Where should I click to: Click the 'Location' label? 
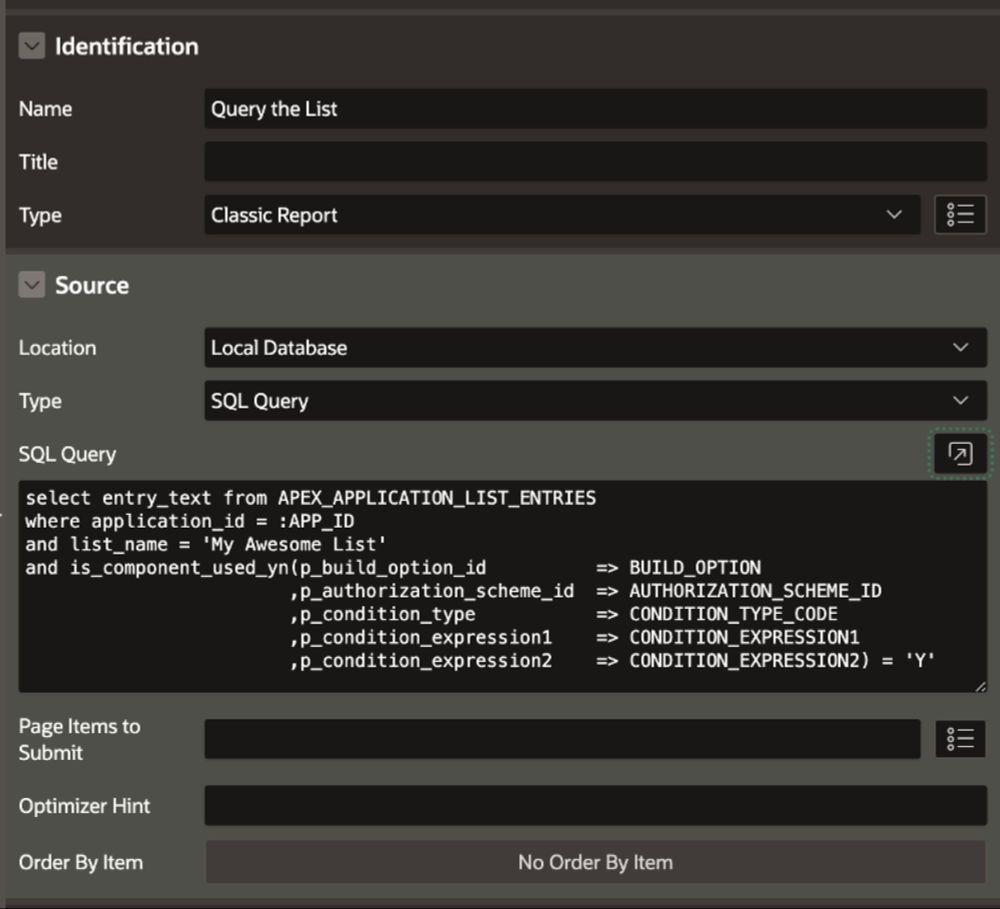(57, 348)
